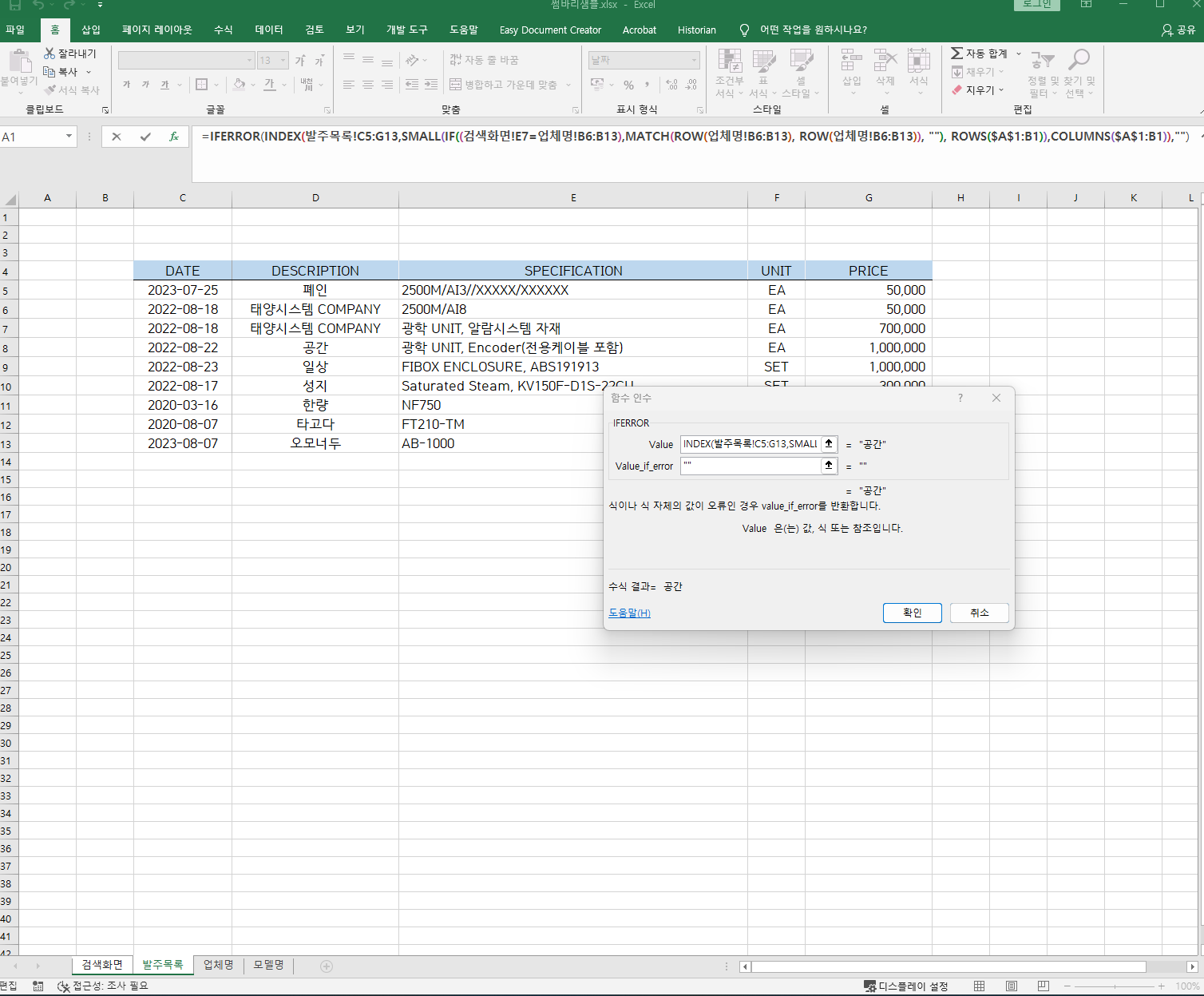The height and width of the screenshot is (996, 1204).
Task: Click the text orientation icon
Action: tap(412, 61)
